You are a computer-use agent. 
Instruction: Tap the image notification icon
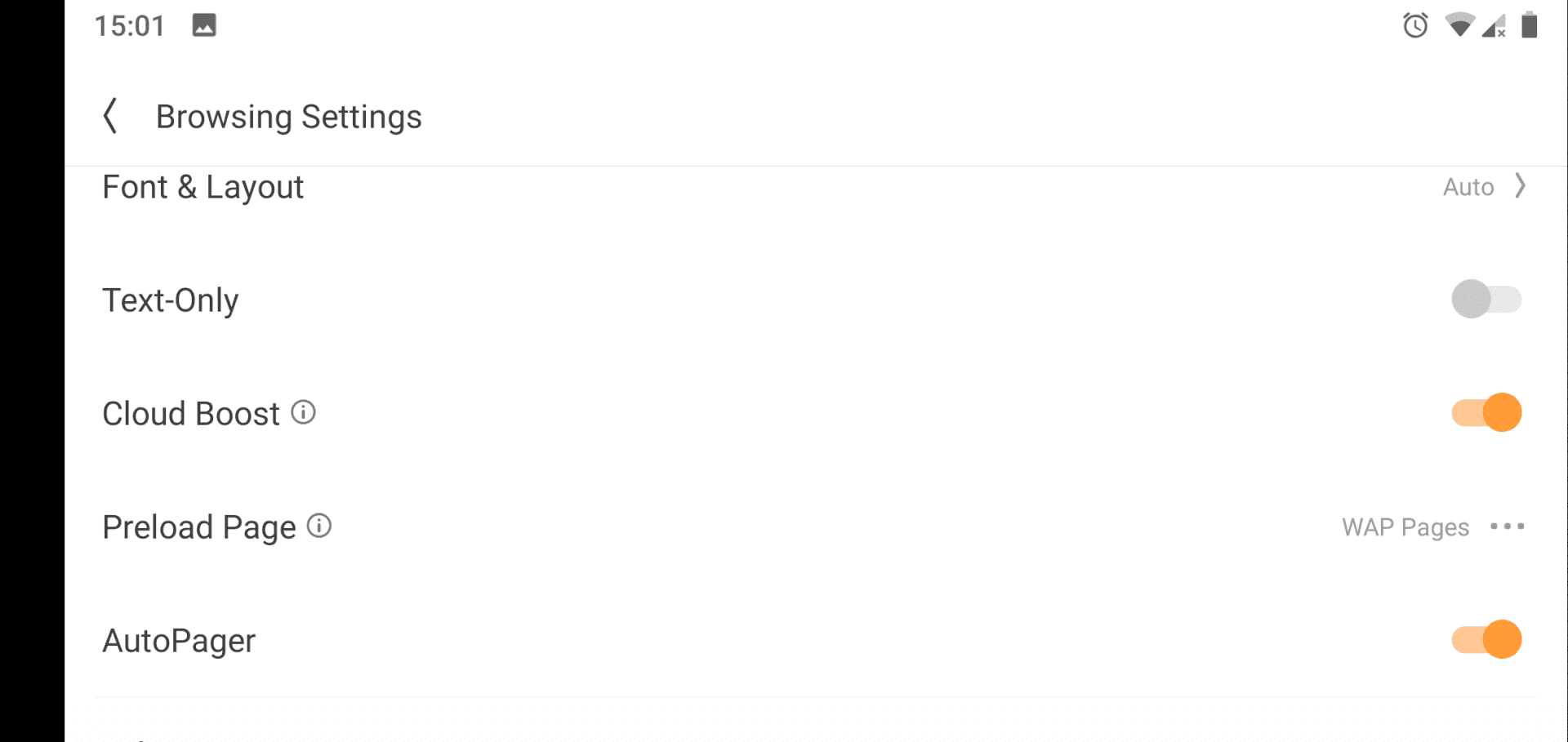(204, 25)
